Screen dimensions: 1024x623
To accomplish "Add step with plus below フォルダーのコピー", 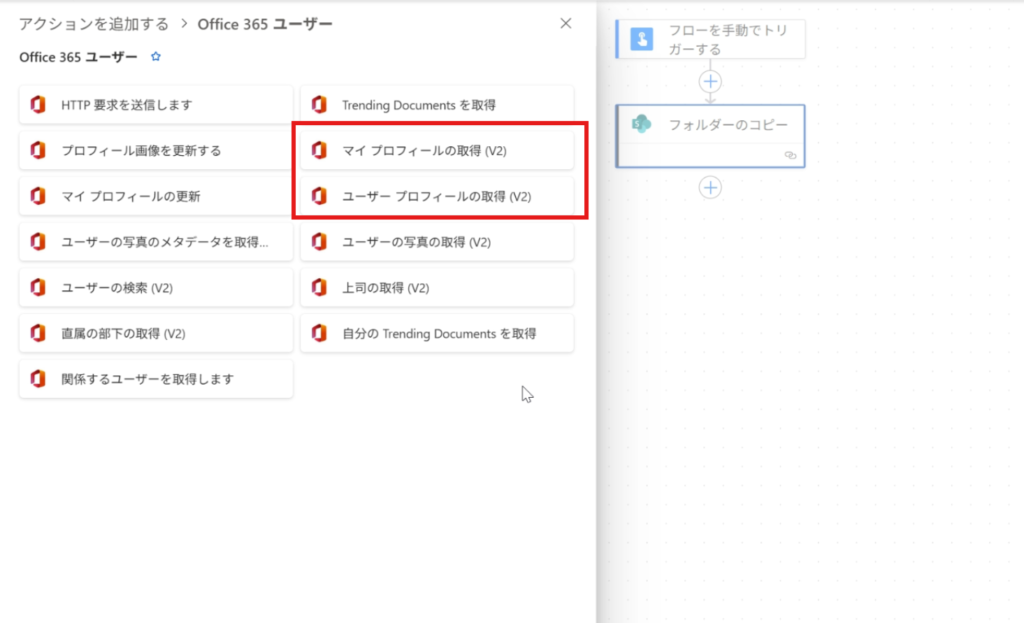I will click(710, 187).
